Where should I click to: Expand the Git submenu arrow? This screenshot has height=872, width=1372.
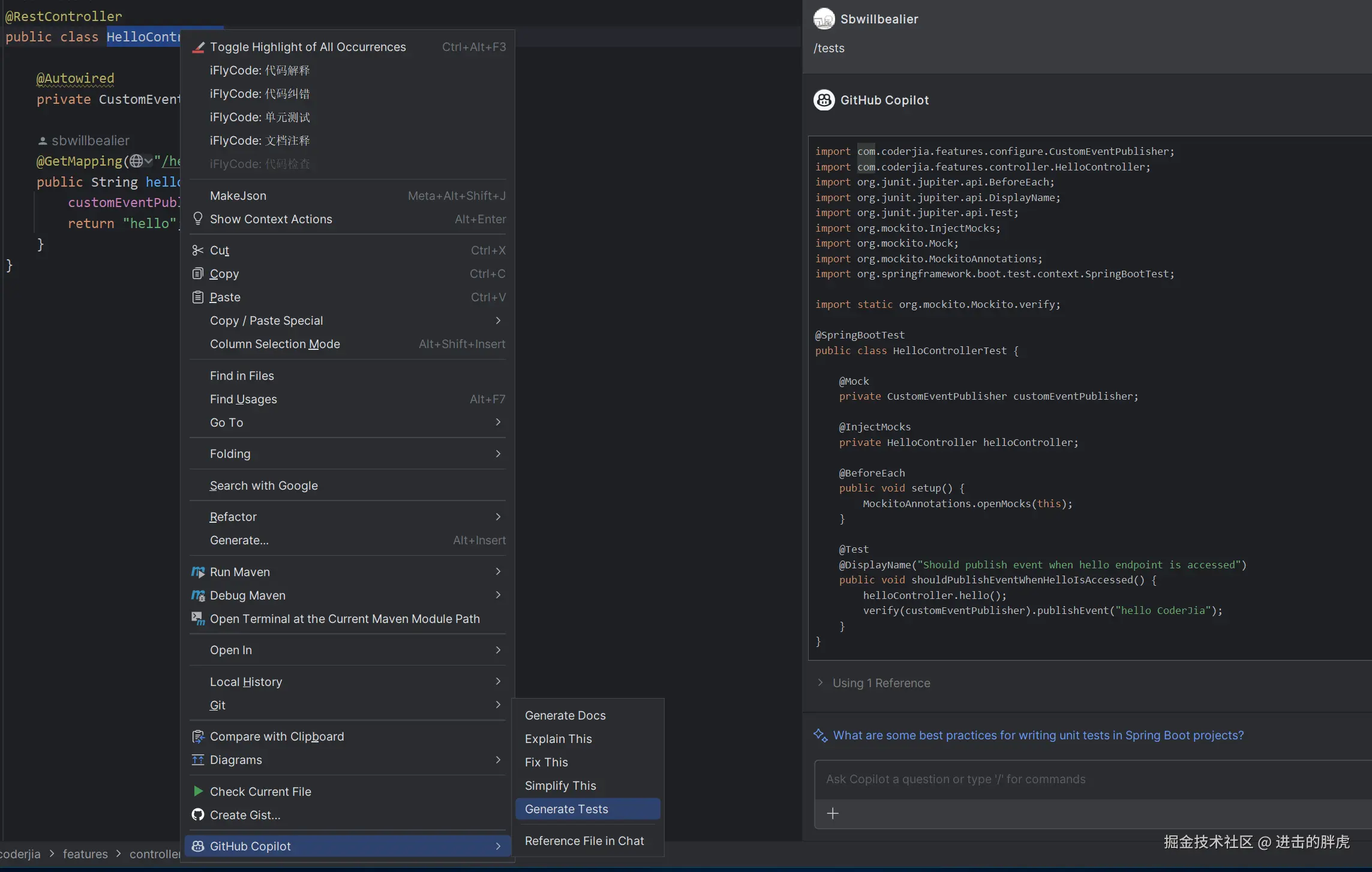[498, 705]
